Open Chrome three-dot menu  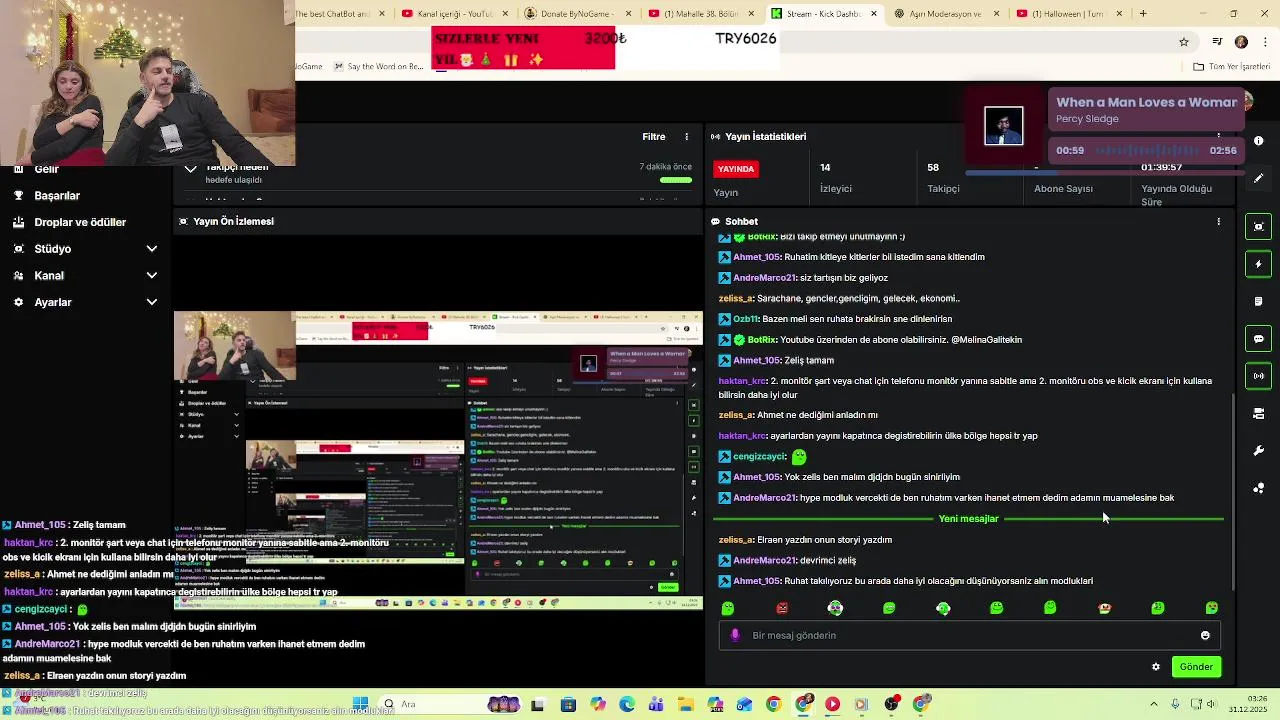[1265, 42]
